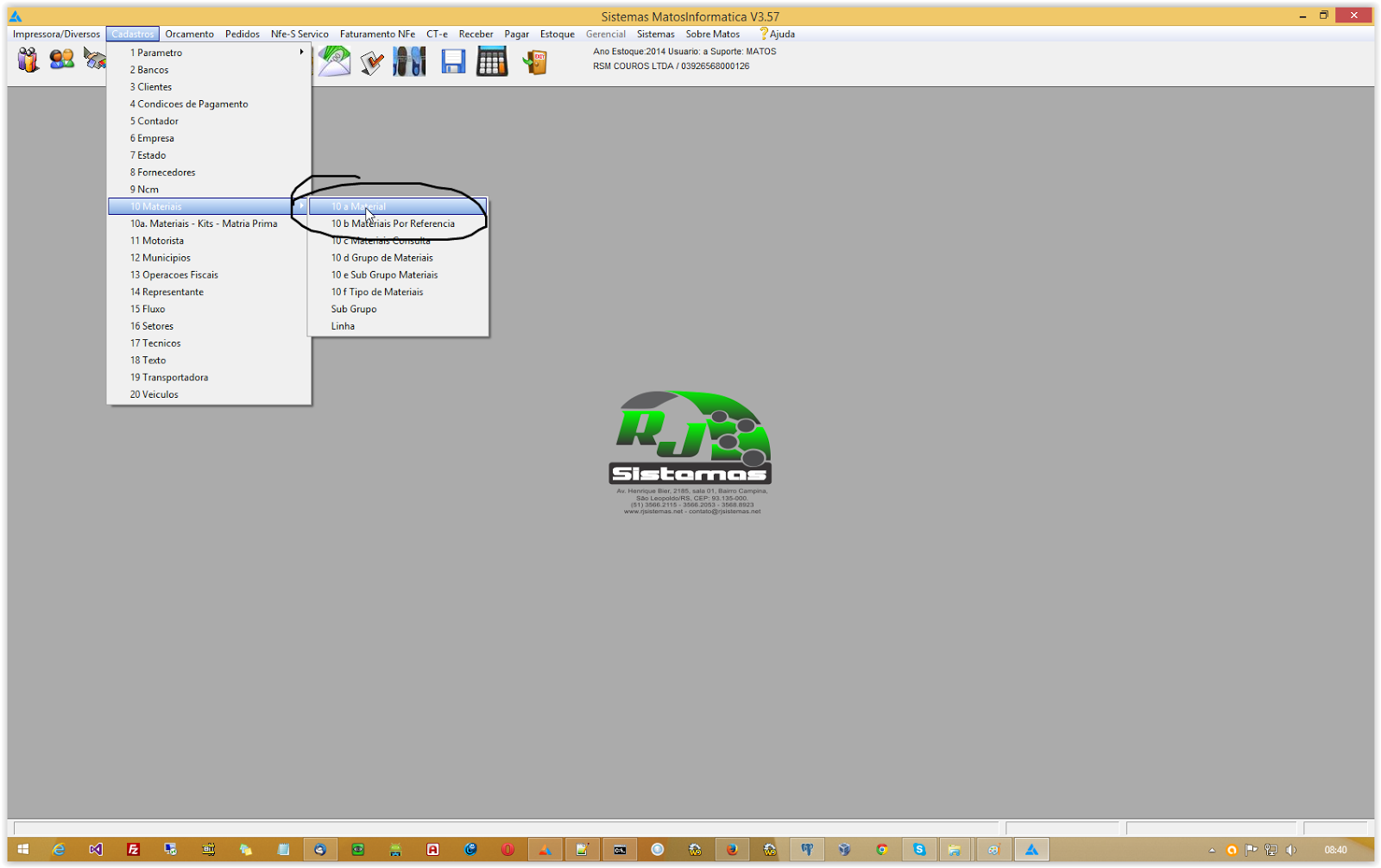Click the exit door toolbar icon

[535, 62]
